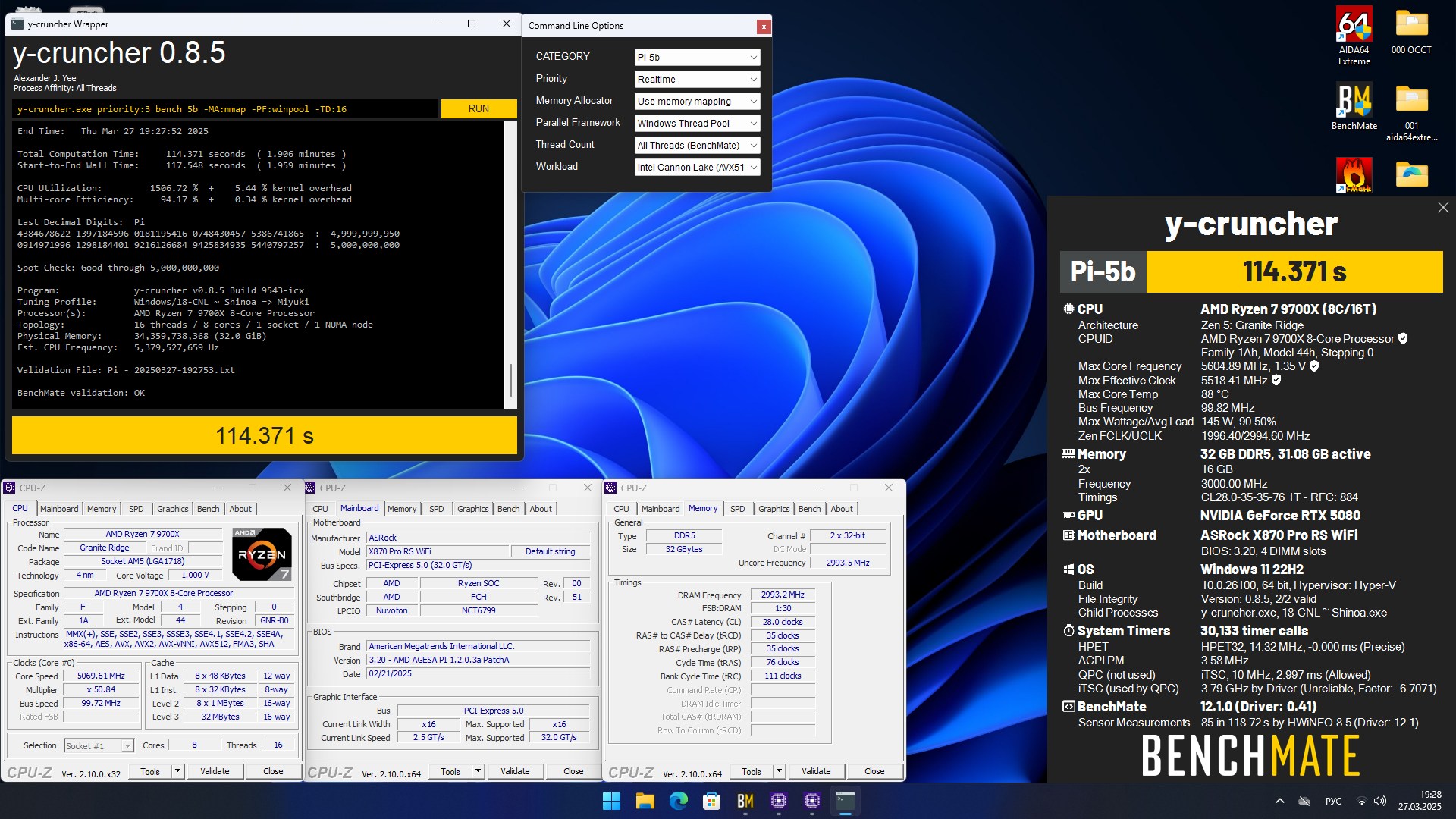Close the BenchMate y-cruncher result panel
1456x819 pixels.
click(x=1442, y=208)
